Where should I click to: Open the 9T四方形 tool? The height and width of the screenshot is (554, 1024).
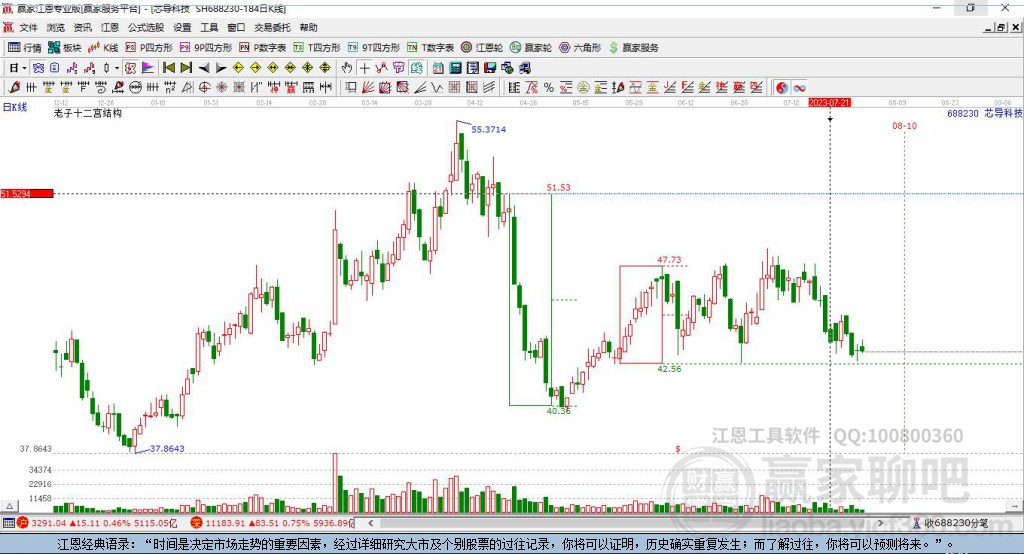(374, 48)
